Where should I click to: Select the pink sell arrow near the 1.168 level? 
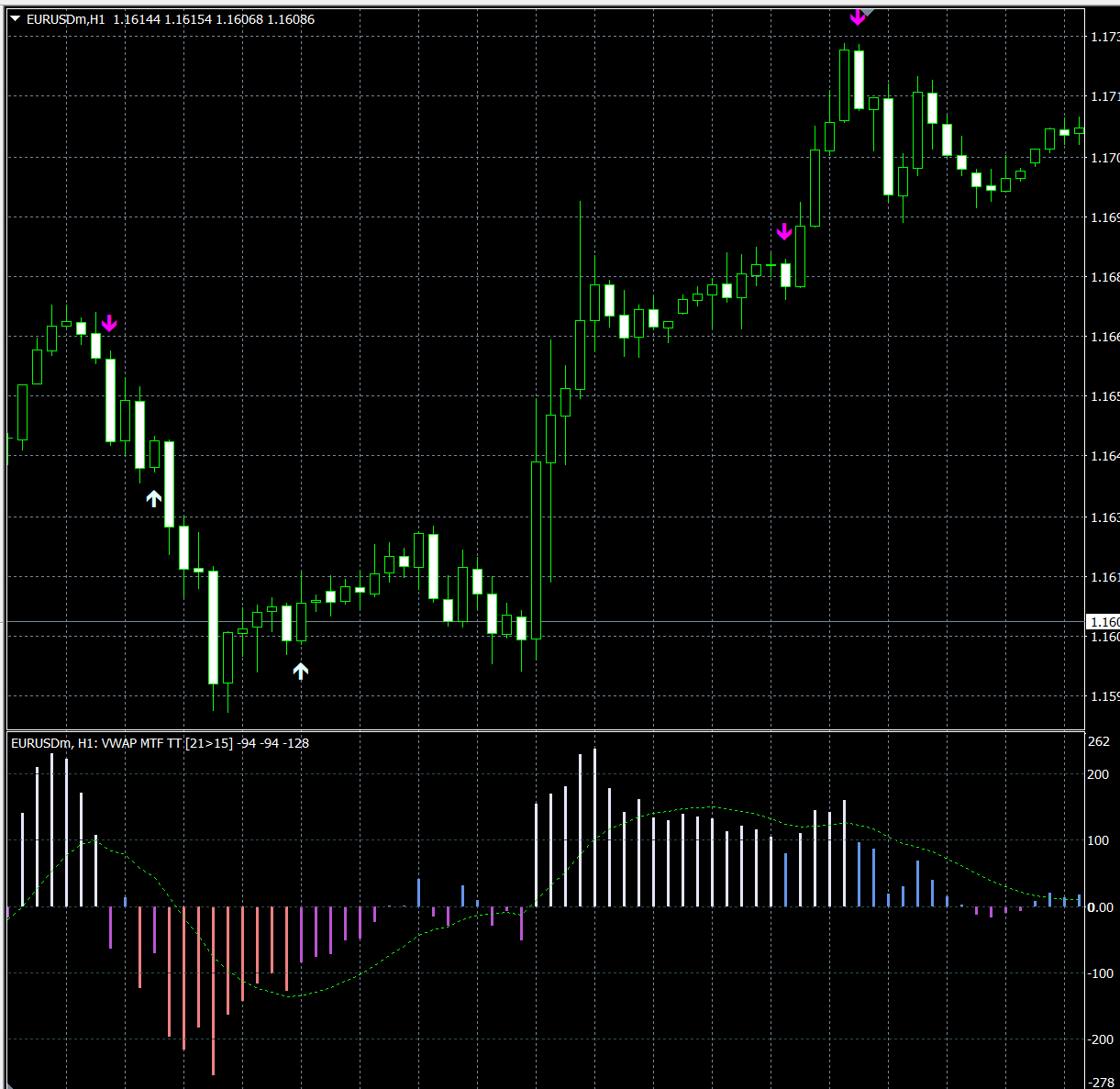point(784,231)
